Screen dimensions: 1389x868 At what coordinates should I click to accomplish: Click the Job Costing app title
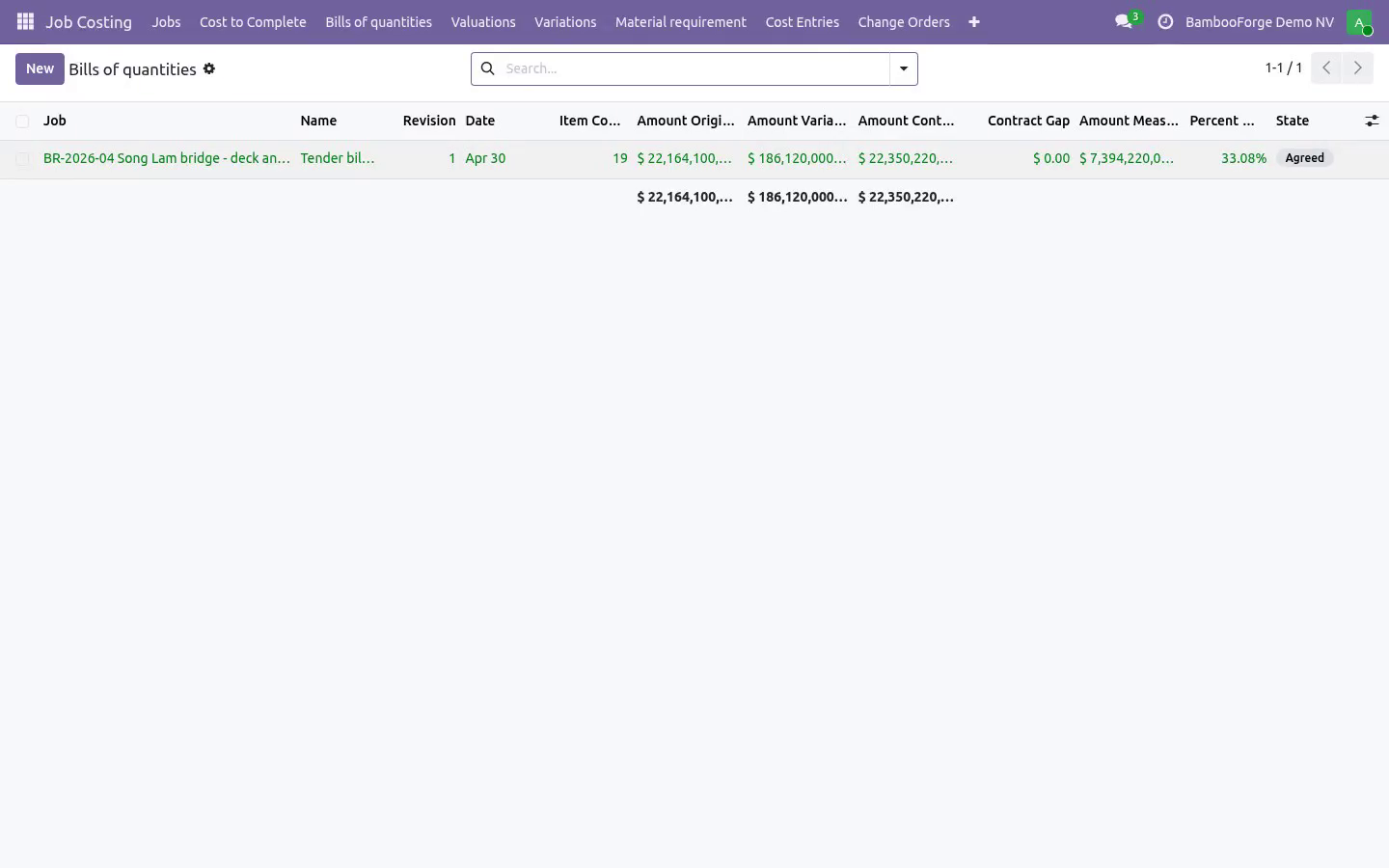[89, 21]
